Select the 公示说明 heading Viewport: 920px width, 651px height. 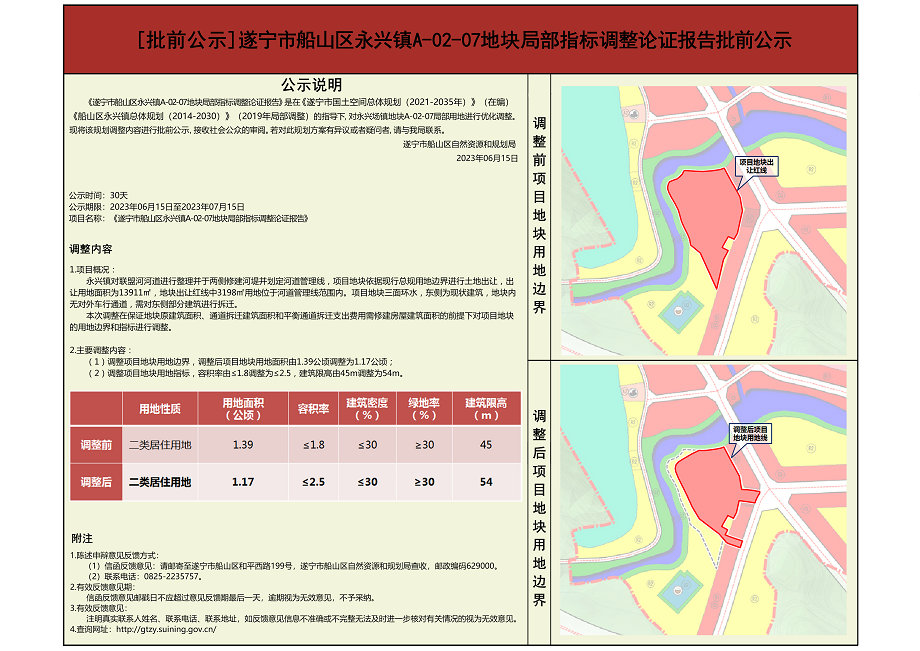coord(312,85)
